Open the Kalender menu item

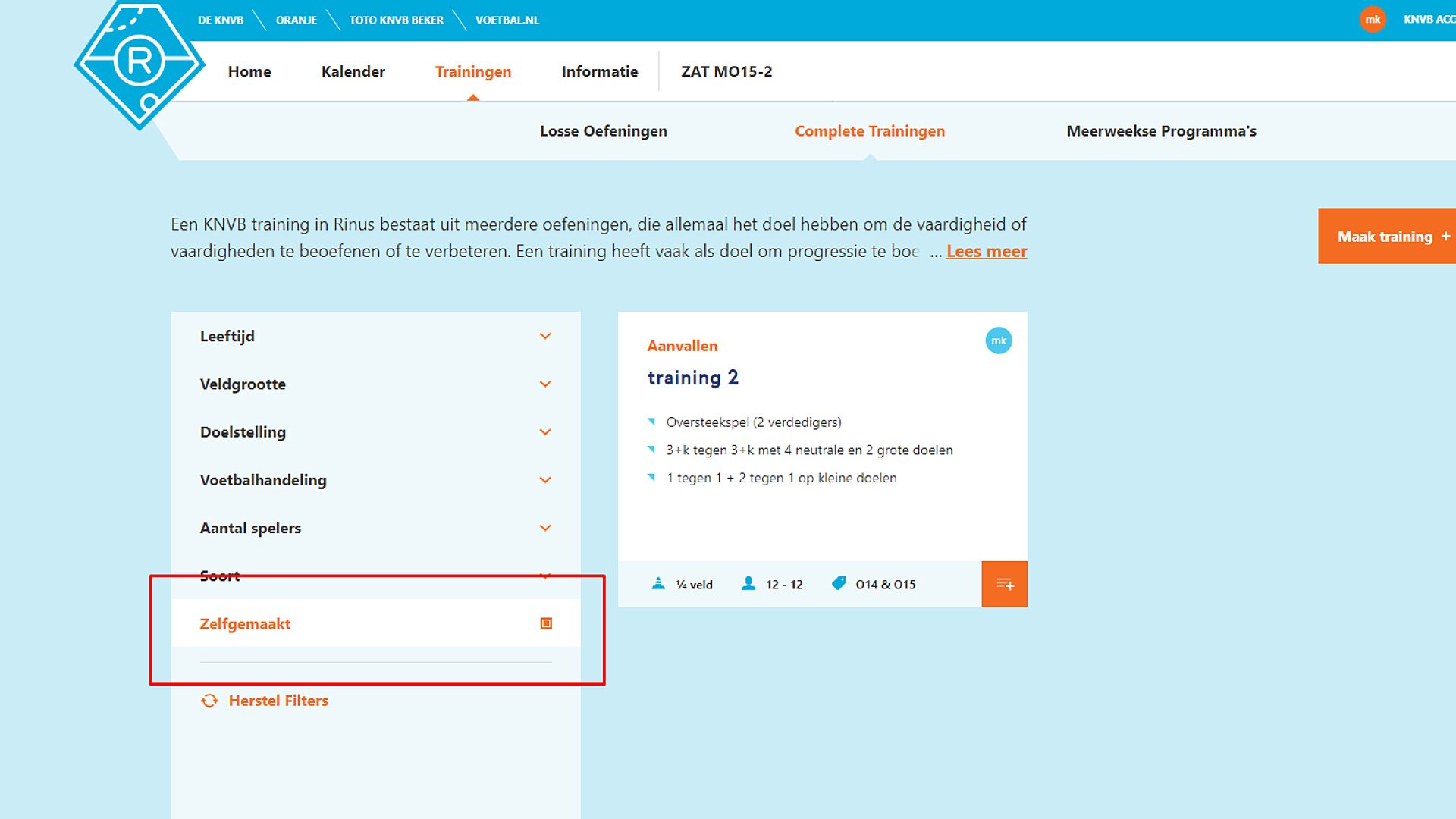click(353, 71)
